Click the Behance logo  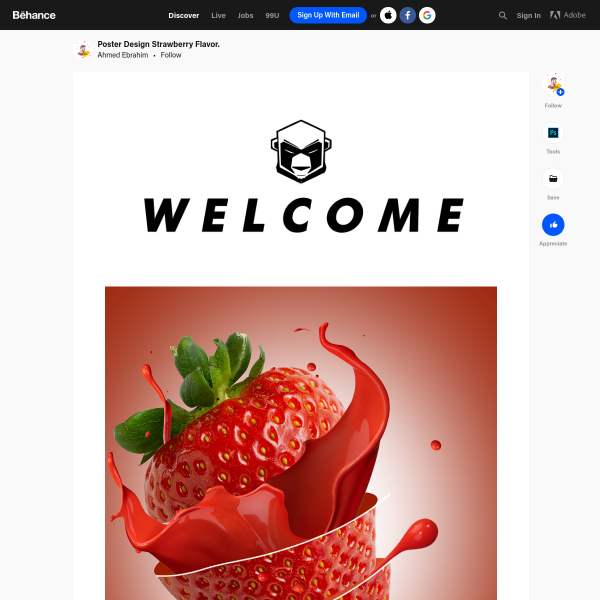[x=34, y=15]
